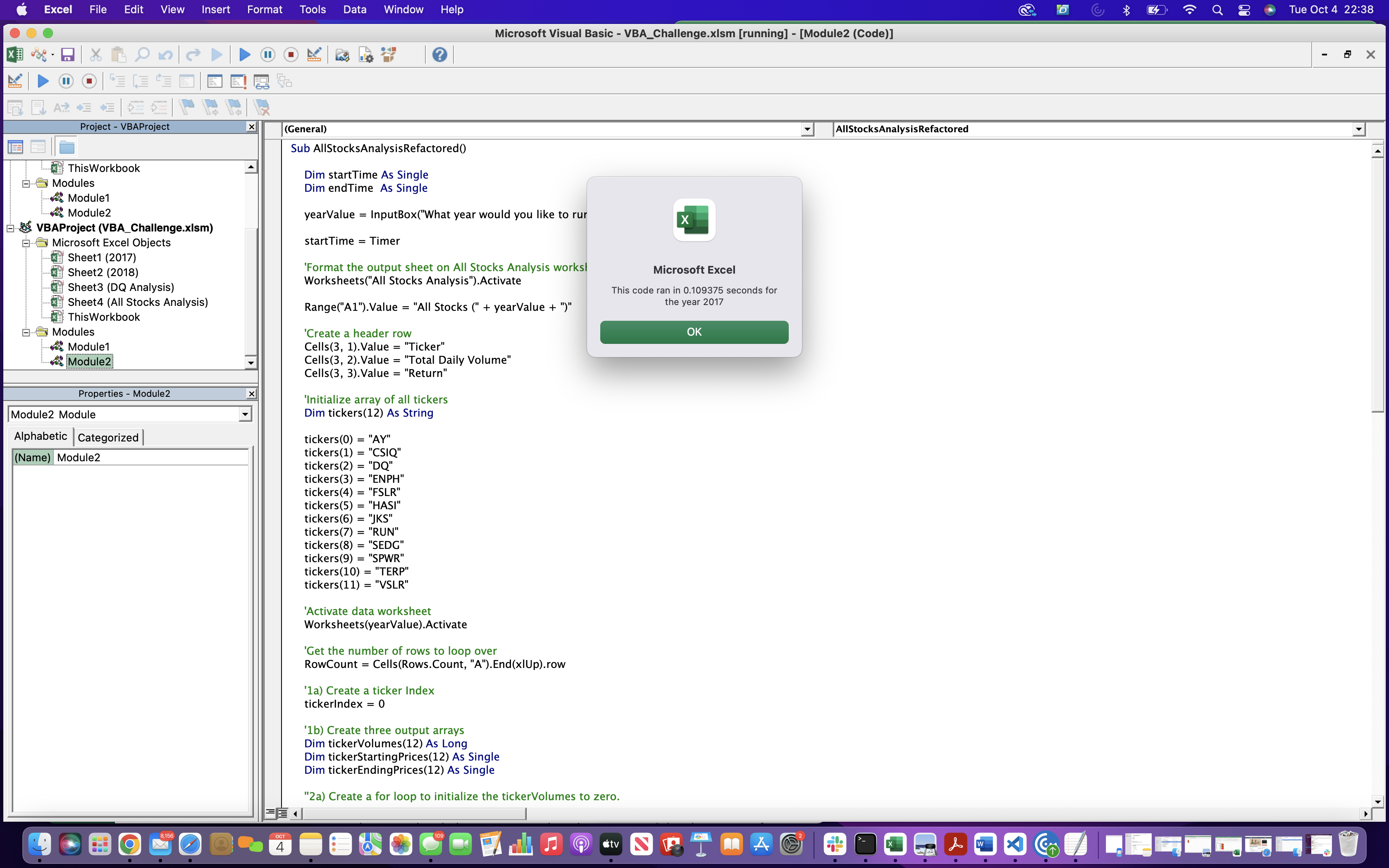Click the code pane horizontal scrollbar
The height and width of the screenshot is (868, 1389).
point(413,813)
